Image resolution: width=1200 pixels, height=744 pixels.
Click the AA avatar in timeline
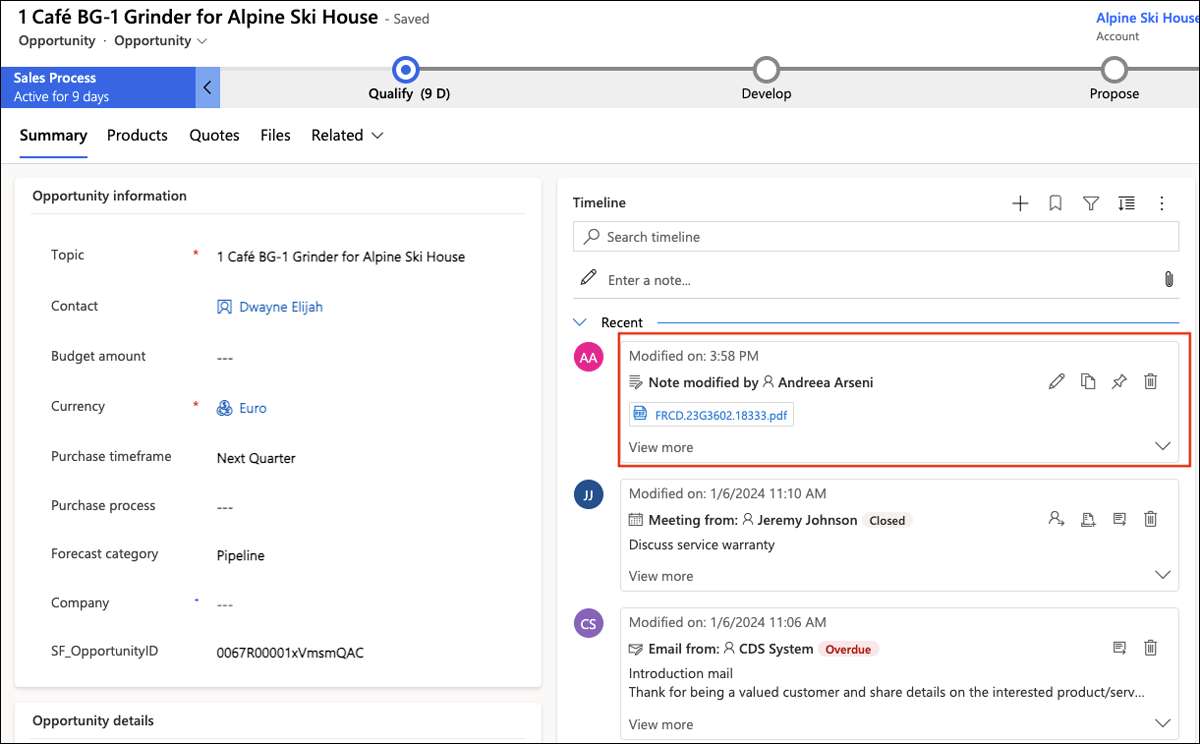pos(589,357)
